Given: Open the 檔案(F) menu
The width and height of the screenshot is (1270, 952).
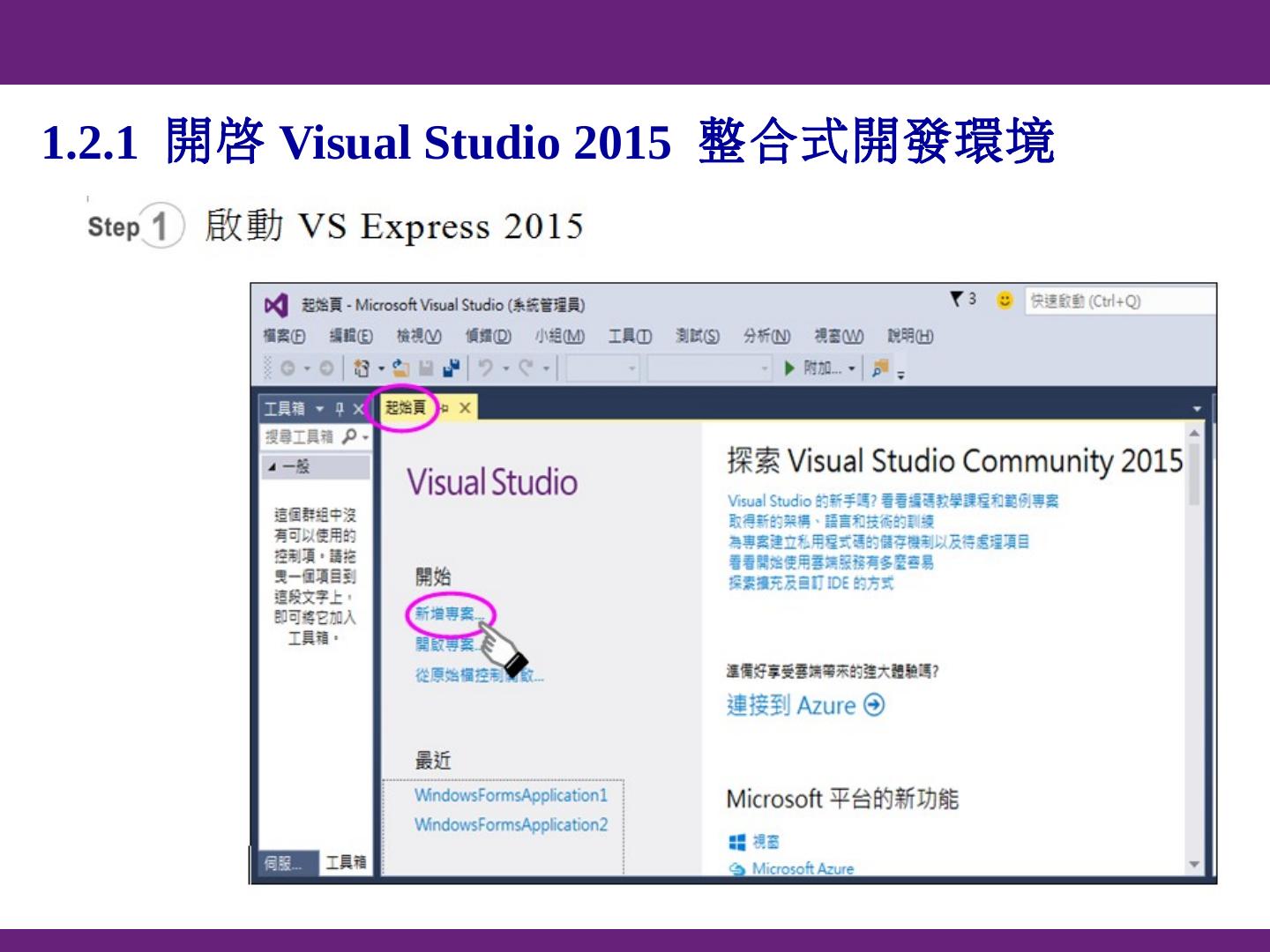Looking at the screenshot, I should 284,336.
